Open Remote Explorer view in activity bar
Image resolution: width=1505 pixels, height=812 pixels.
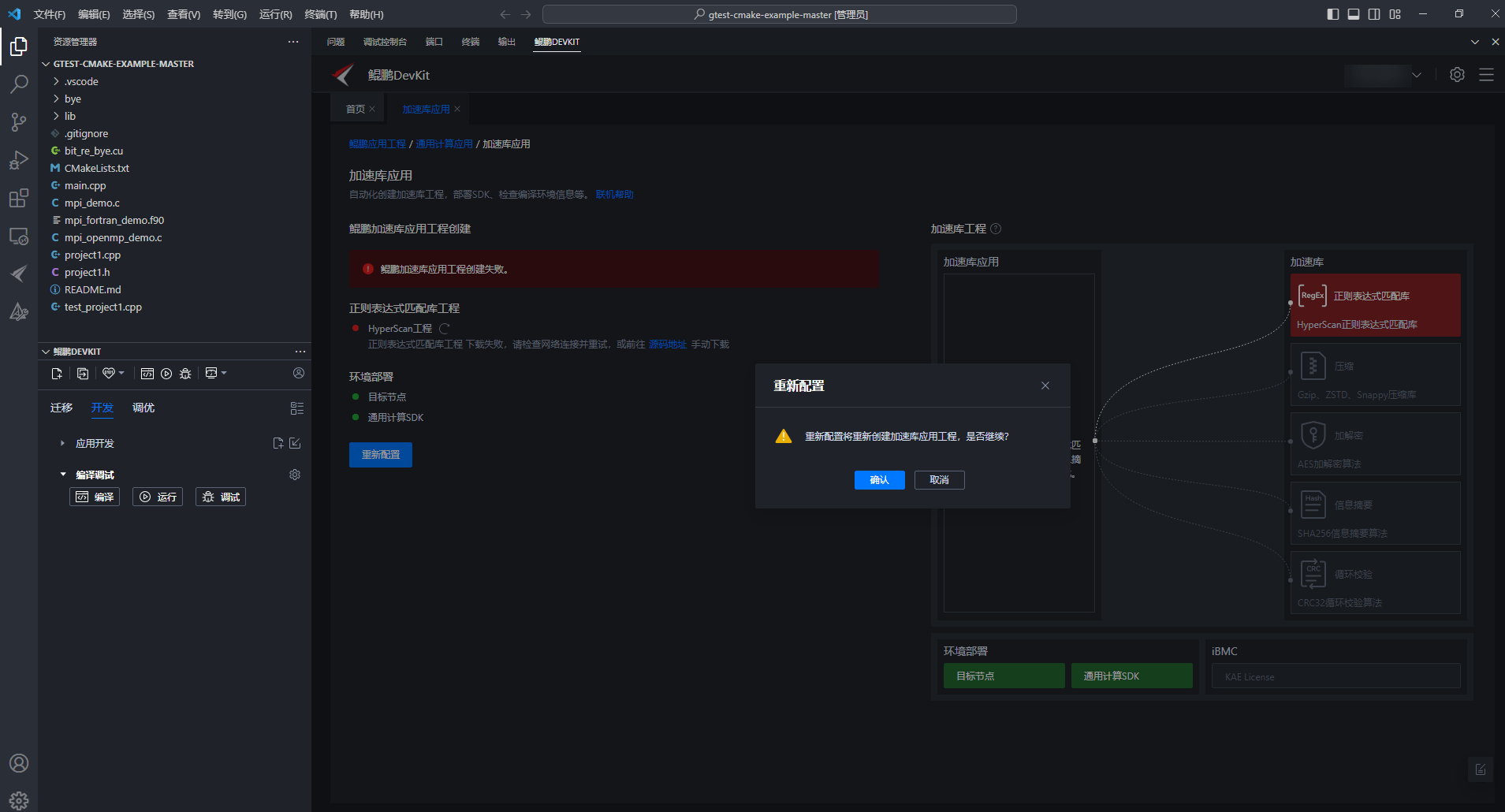19,236
